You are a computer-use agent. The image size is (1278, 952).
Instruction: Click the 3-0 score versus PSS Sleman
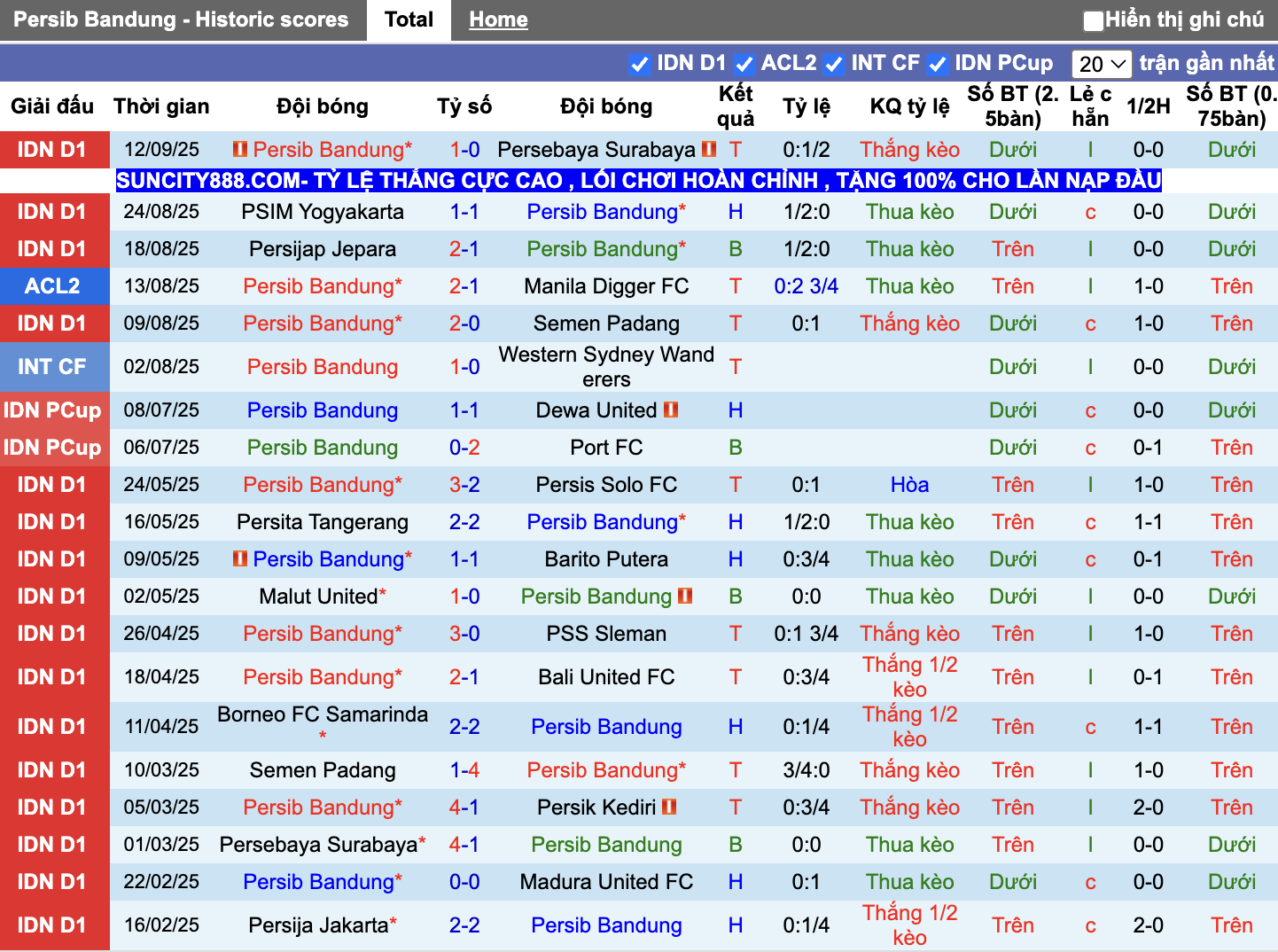(464, 634)
